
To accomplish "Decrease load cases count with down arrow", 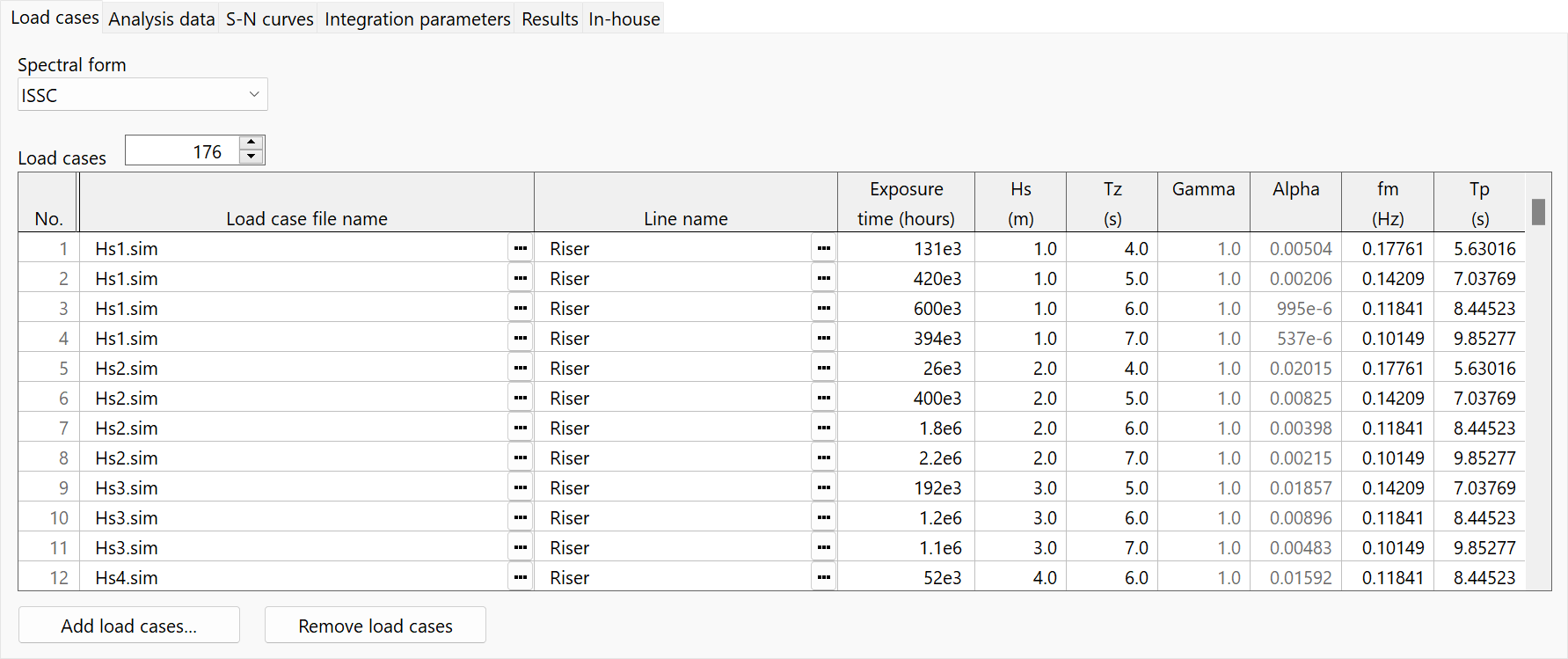I will point(252,157).
